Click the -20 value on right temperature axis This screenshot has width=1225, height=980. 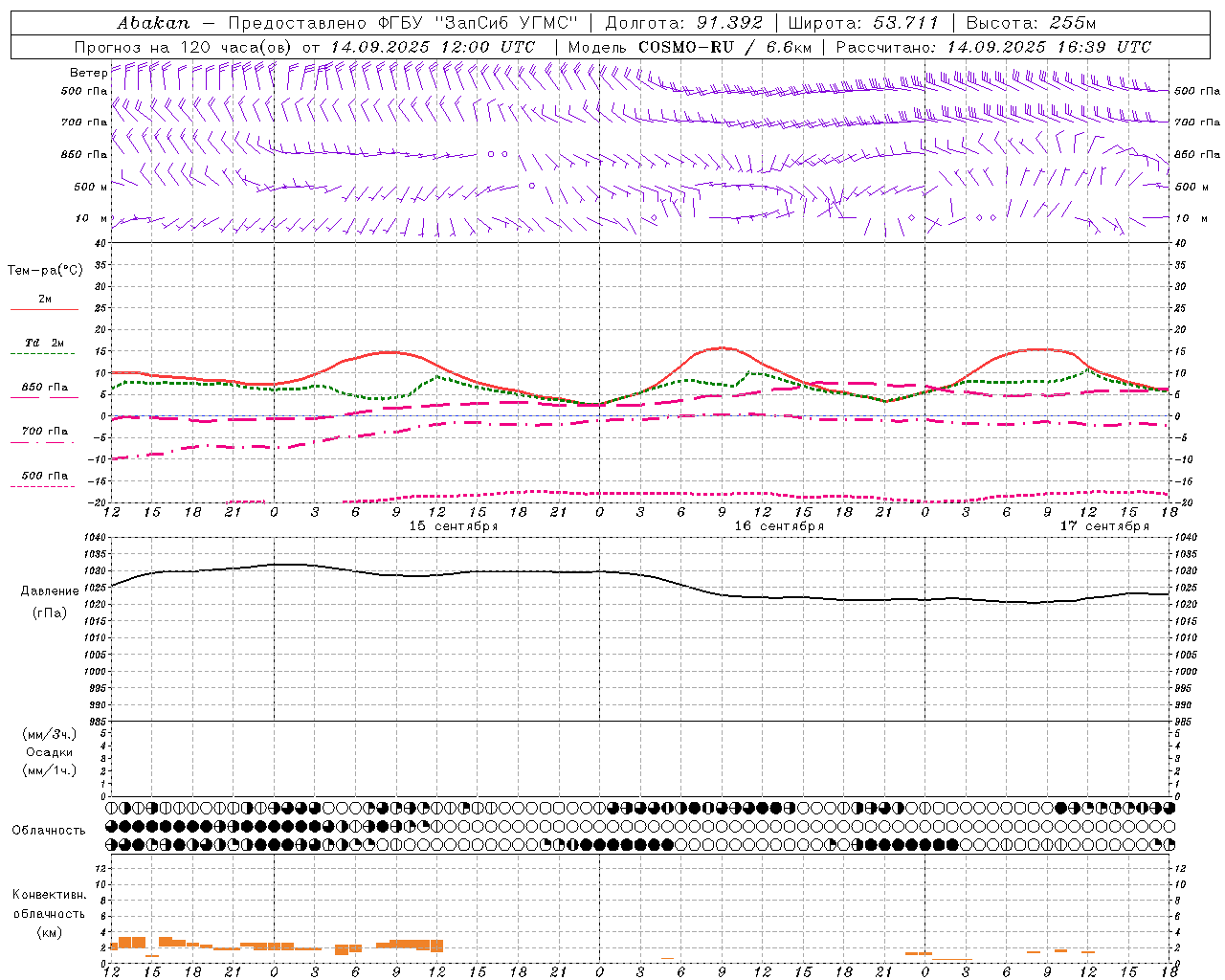tap(1184, 502)
